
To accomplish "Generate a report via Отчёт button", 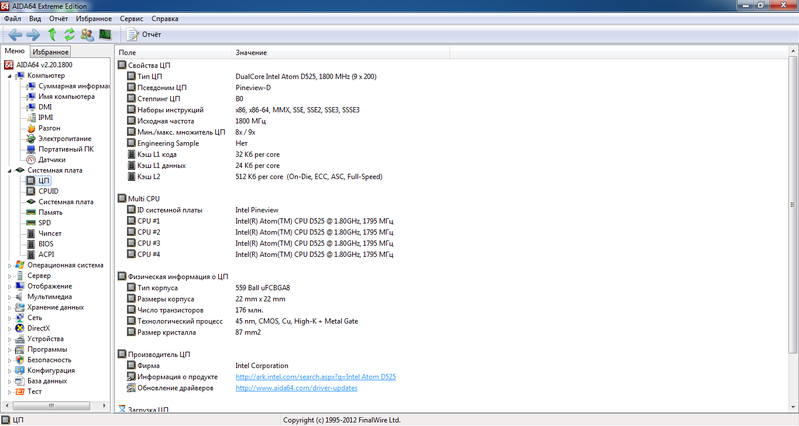I will [x=144, y=35].
